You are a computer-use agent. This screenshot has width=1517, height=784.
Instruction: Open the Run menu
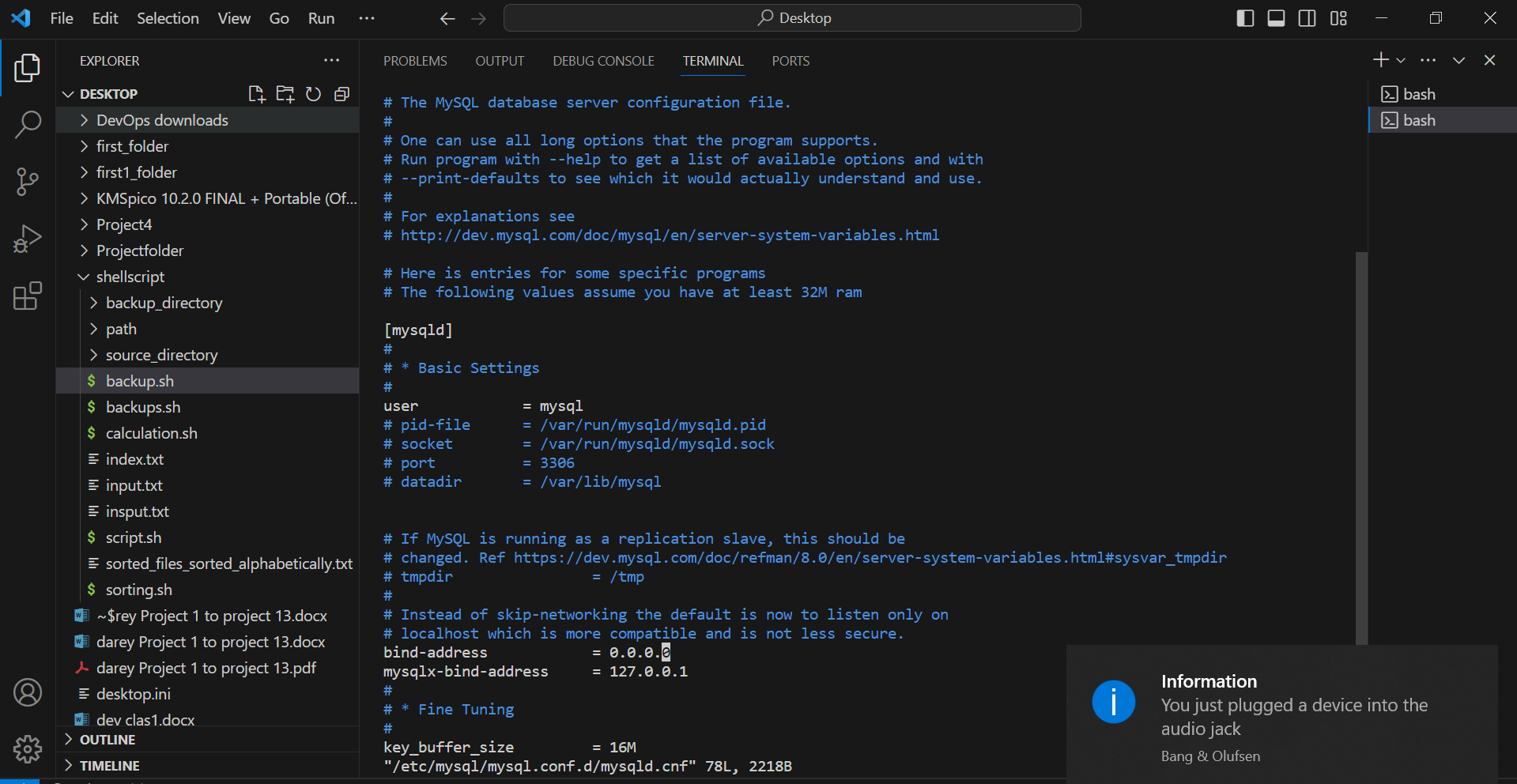click(320, 17)
